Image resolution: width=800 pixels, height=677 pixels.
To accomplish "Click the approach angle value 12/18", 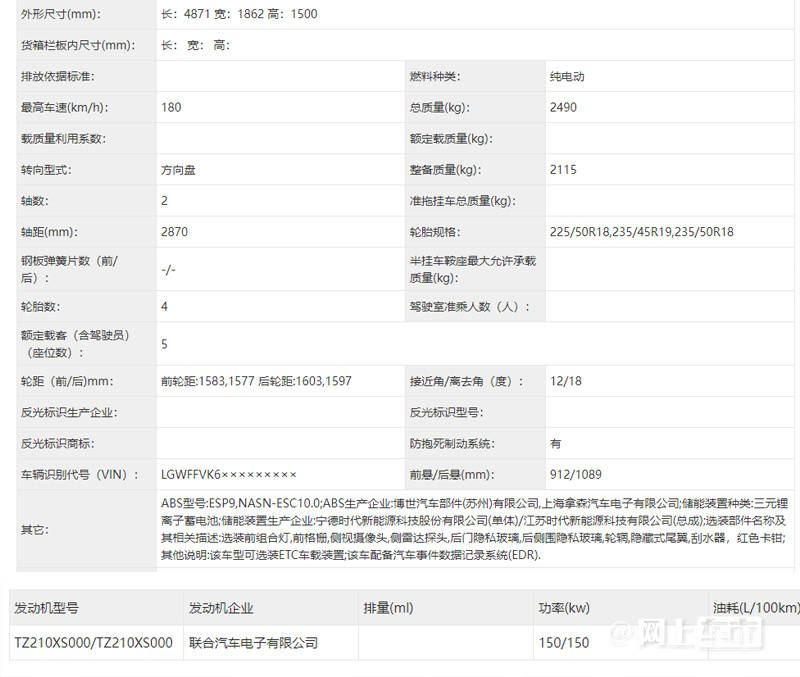I will point(566,381).
